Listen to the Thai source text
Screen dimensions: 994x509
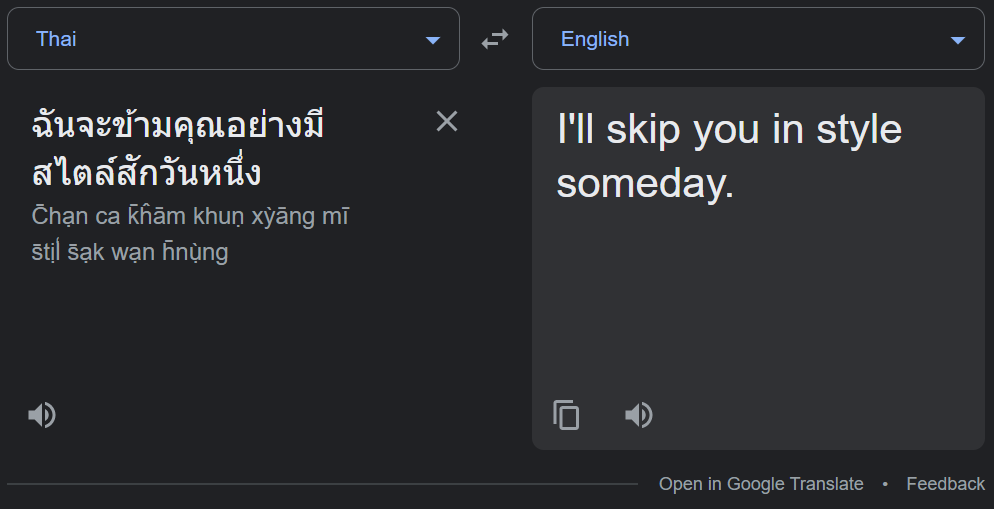coord(42,414)
